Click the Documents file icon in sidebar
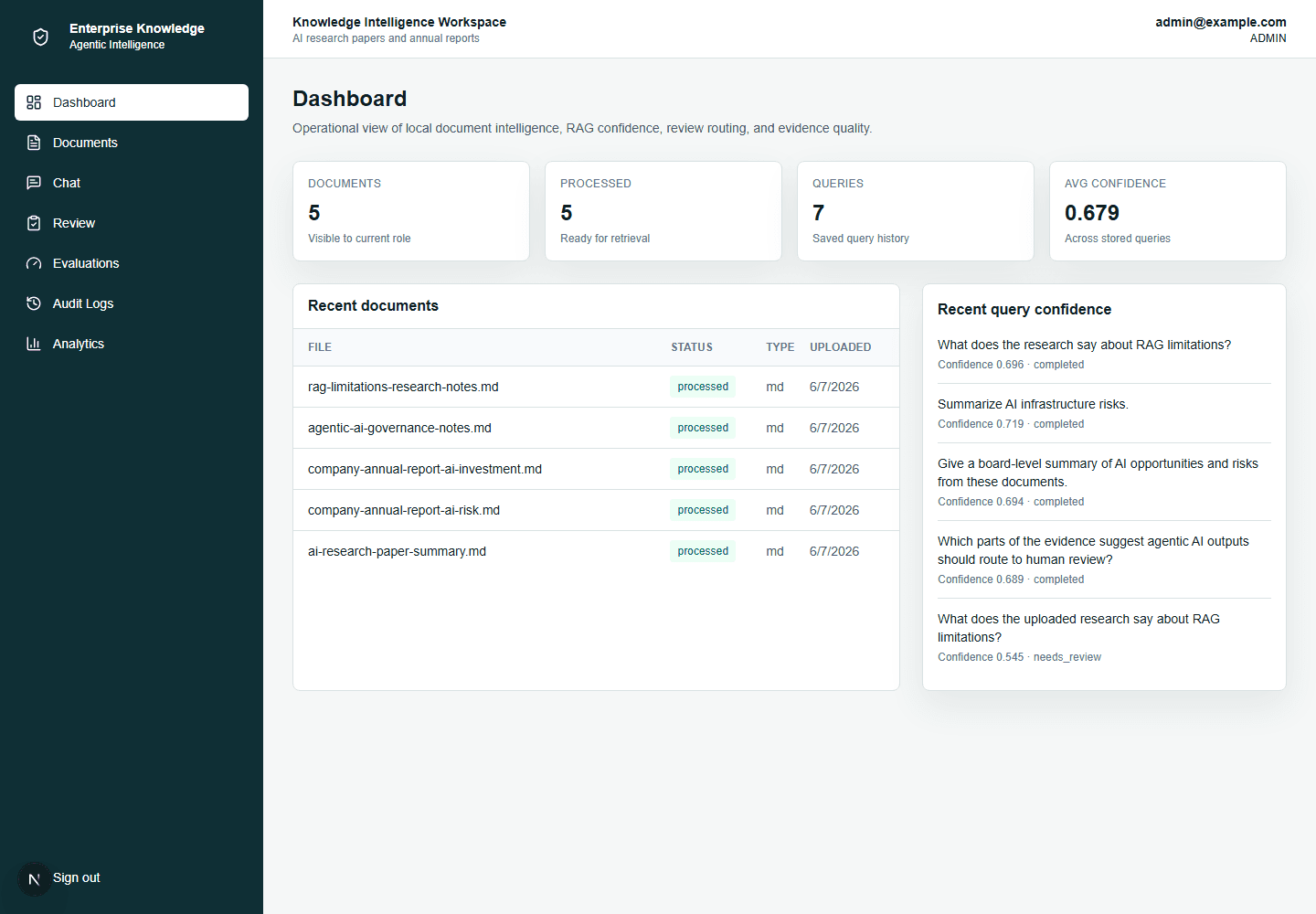The height and width of the screenshot is (914, 1316). tap(34, 143)
